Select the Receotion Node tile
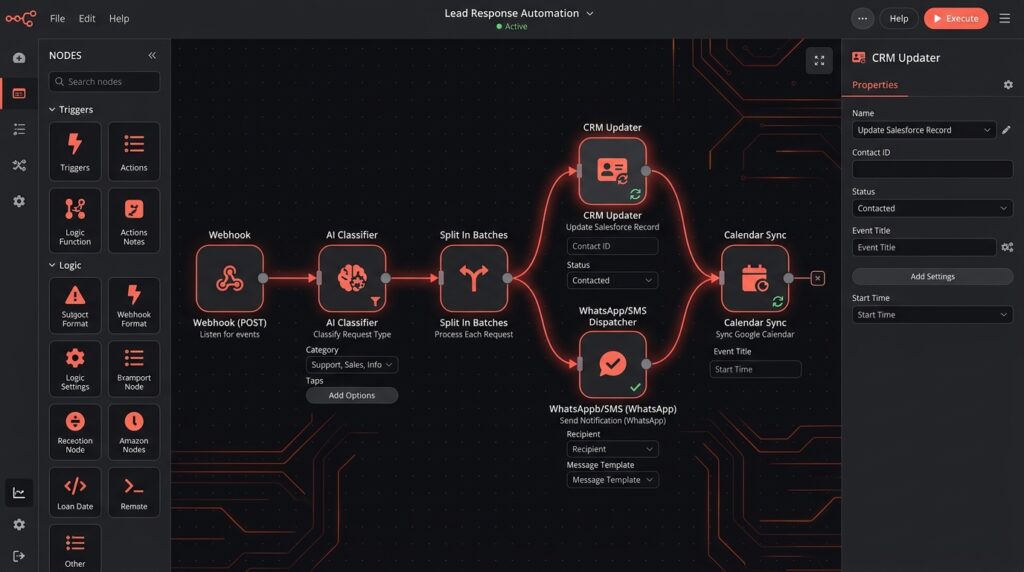The width and height of the screenshot is (1024, 572). point(75,432)
